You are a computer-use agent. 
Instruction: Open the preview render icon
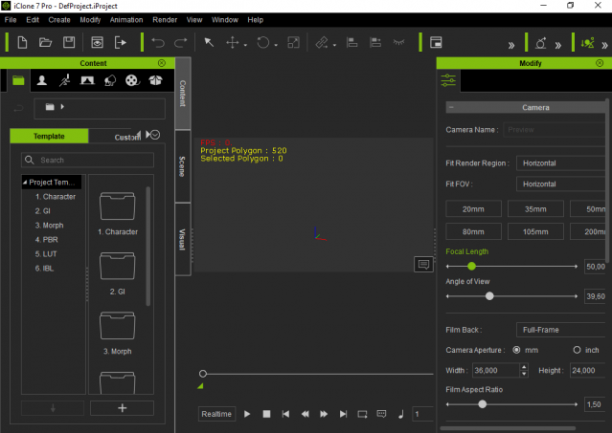pos(97,42)
